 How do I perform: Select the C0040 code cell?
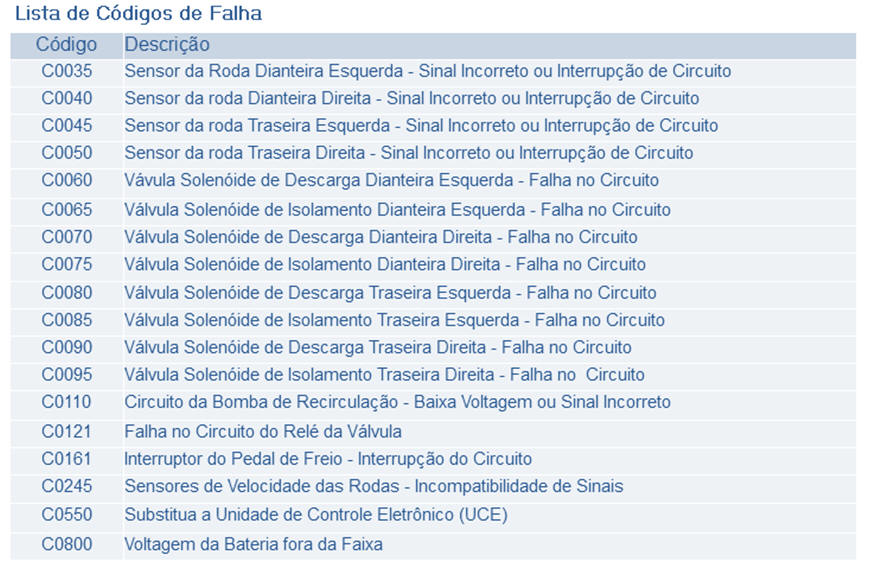coord(66,99)
